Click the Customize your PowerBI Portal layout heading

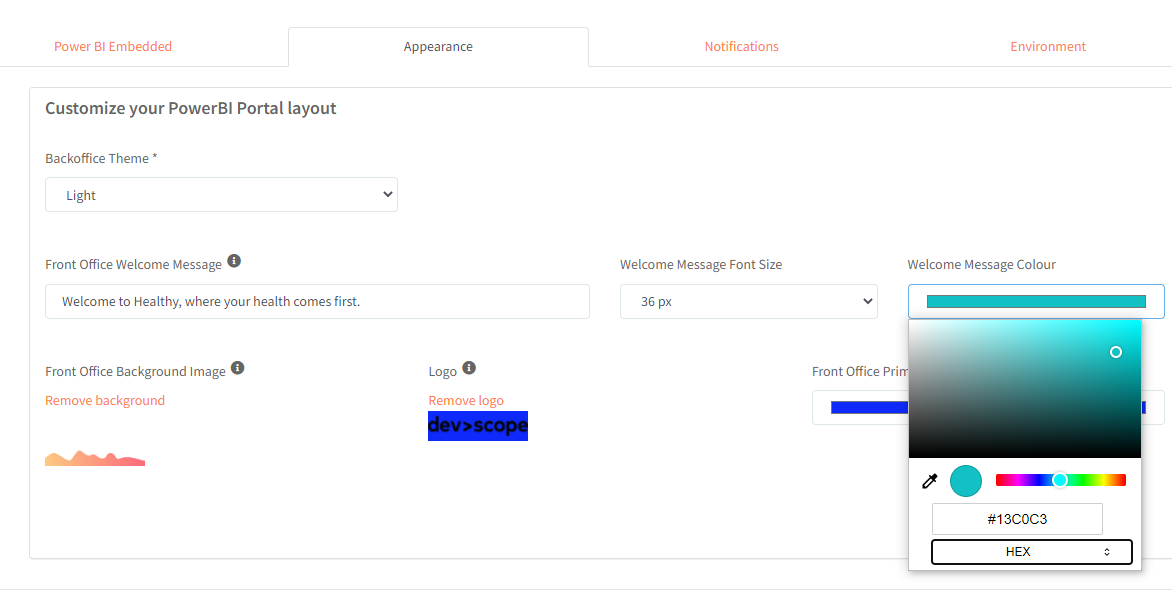191,108
